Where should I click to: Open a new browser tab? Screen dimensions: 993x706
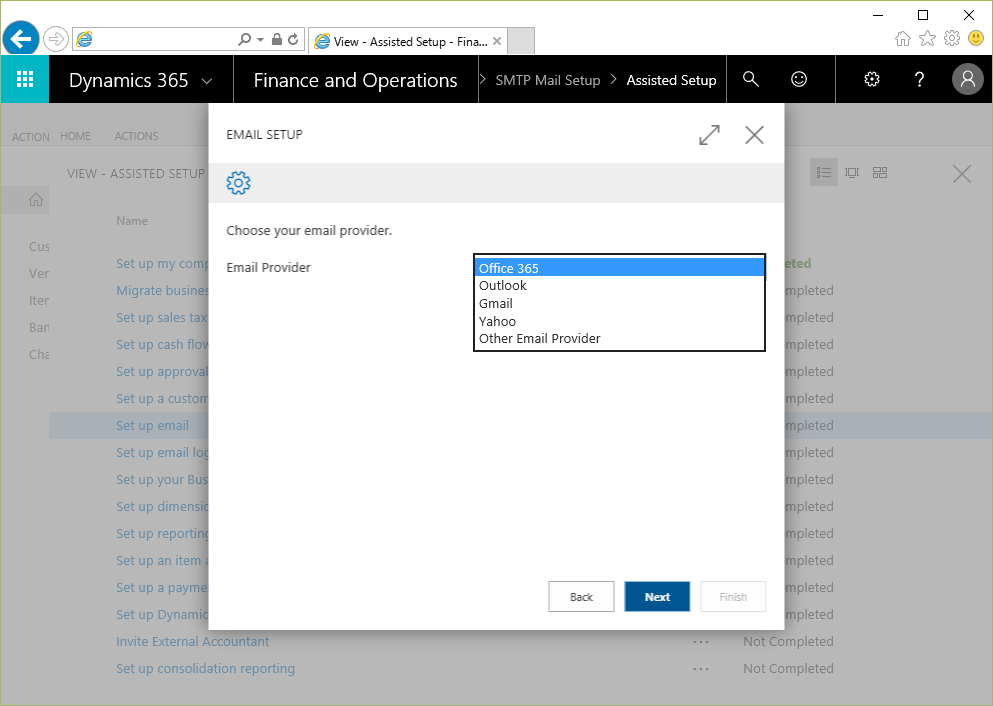pyautogui.click(x=521, y=41)
